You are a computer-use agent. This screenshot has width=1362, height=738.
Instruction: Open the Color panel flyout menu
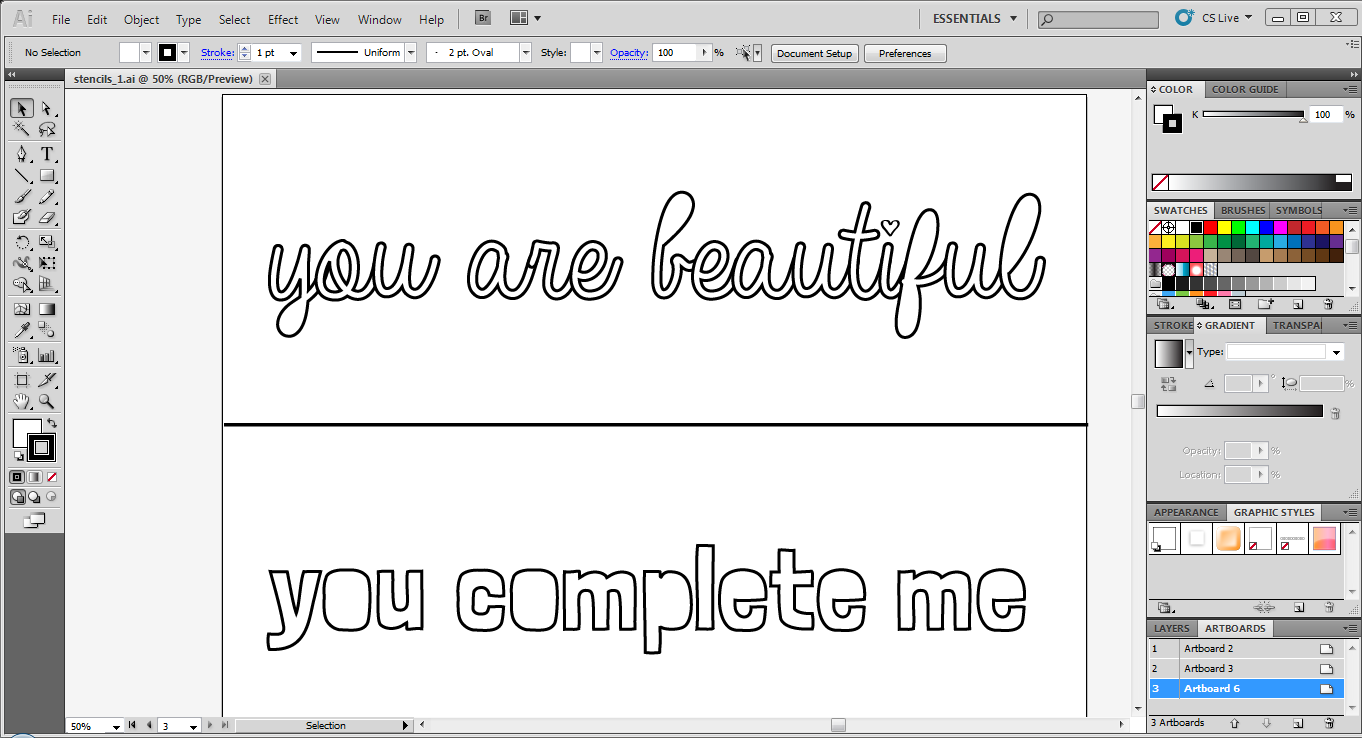coord(1351,90)
